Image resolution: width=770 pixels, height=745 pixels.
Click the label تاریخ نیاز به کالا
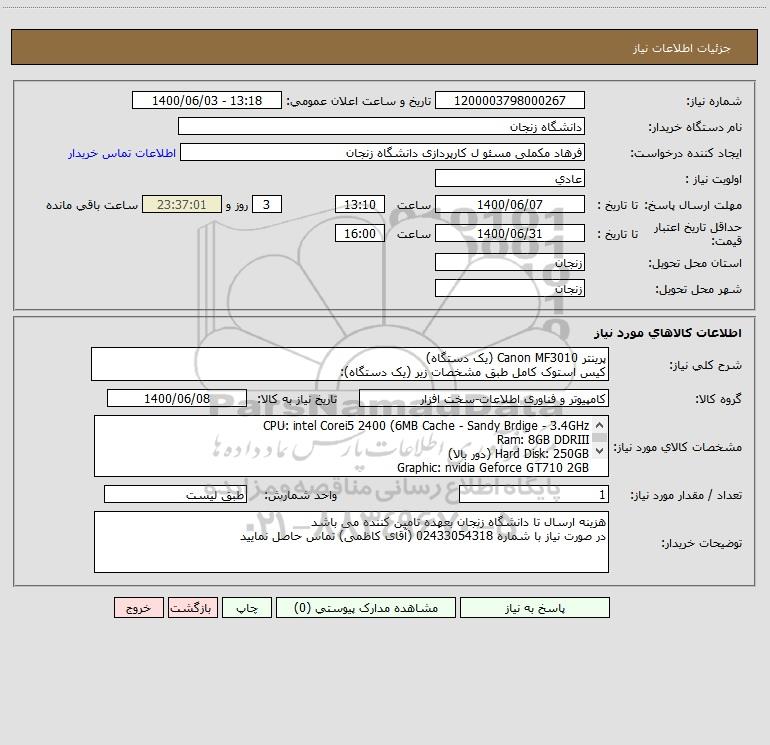pos(297,399)
